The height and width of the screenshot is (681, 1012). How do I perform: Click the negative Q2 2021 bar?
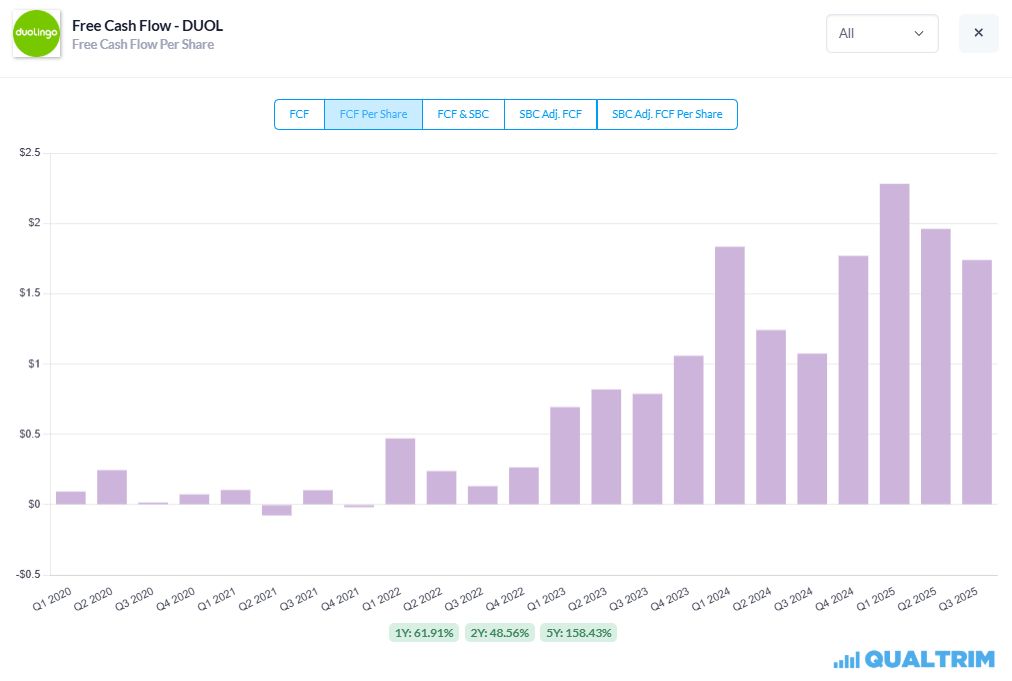pos(277,510)
